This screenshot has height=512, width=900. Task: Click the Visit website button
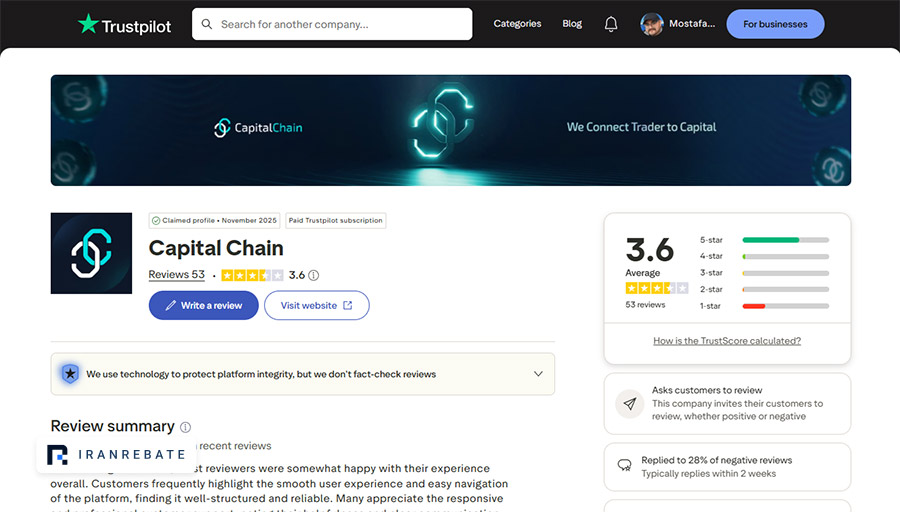click(317, 305)
